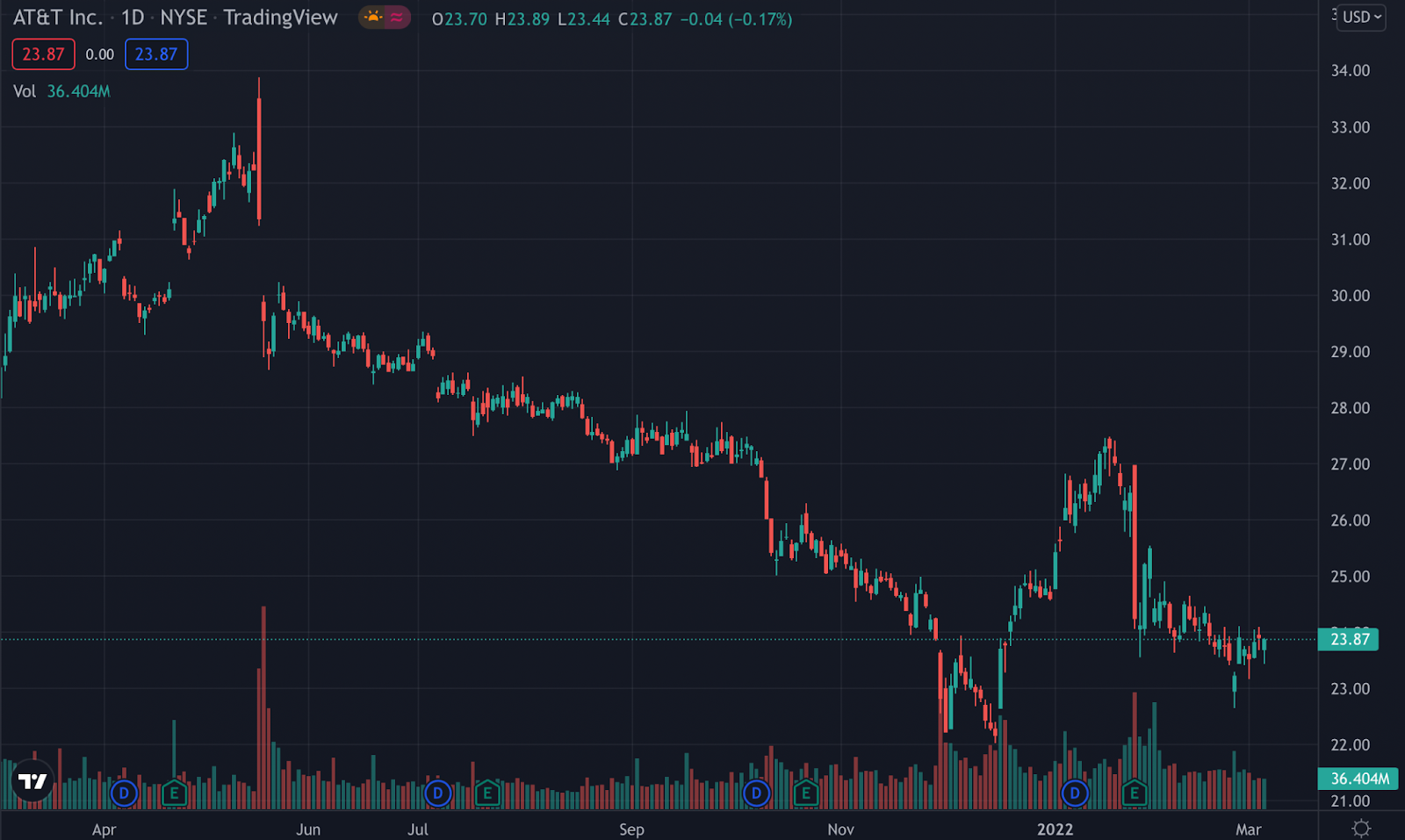Click the open value O23.70
Image resolution: width=1405 pixels, height=840 pixels.
pos(459,19)
